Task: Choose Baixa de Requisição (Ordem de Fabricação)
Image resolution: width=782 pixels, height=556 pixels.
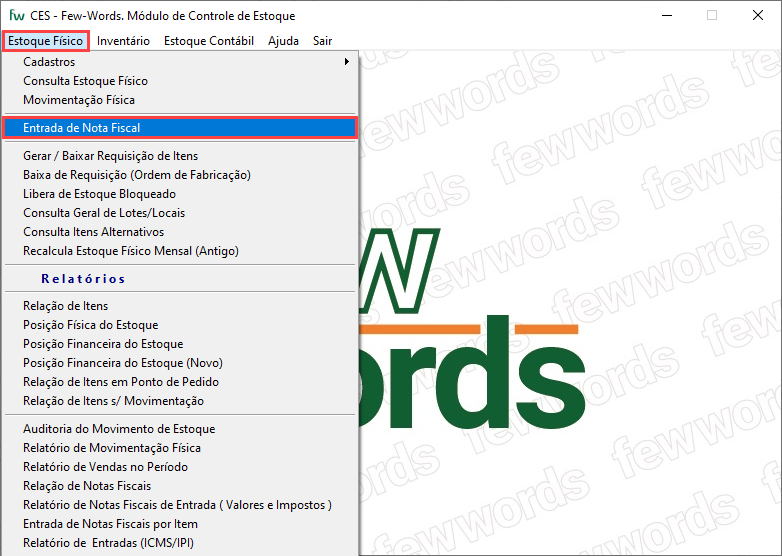Action: point(180,175)
